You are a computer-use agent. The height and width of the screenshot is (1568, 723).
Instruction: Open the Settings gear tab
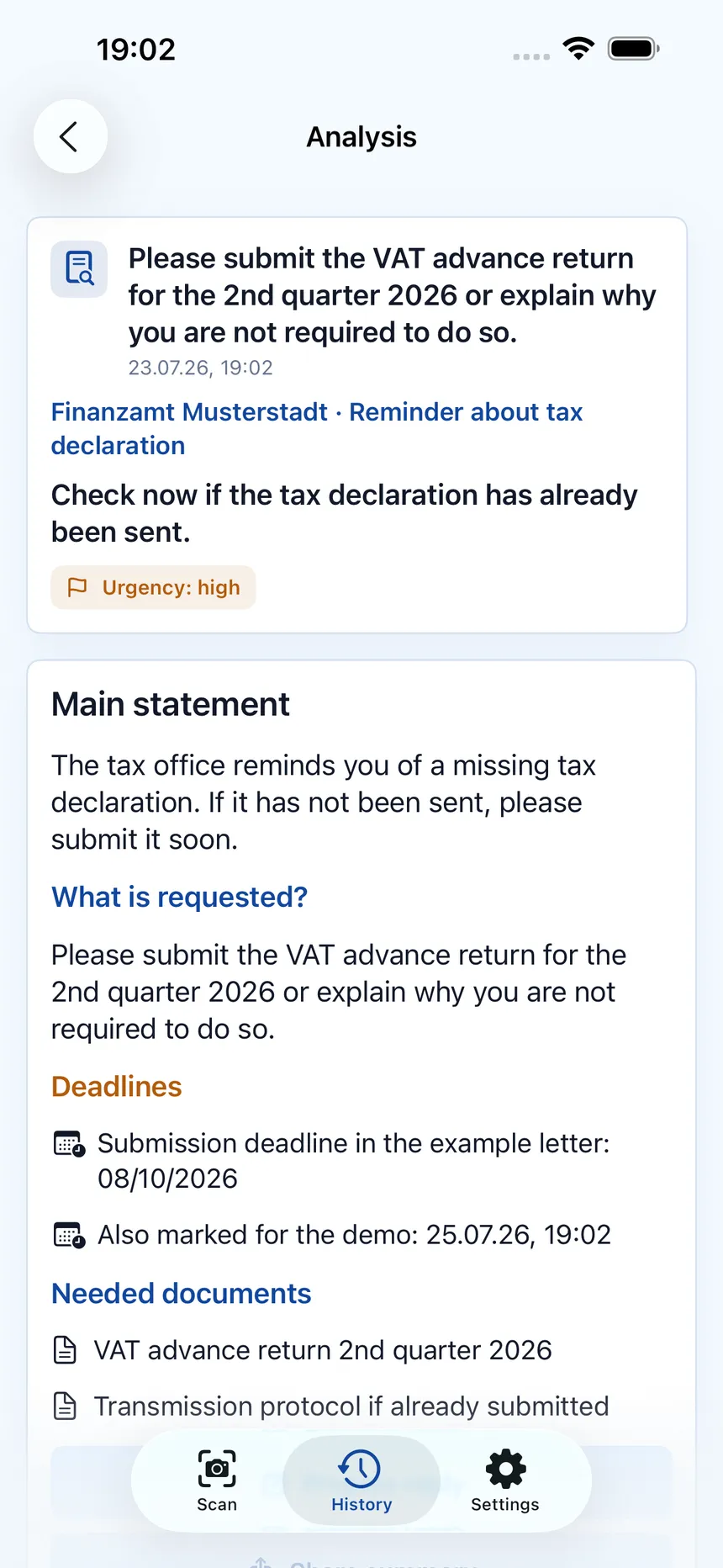(505, 1481)
